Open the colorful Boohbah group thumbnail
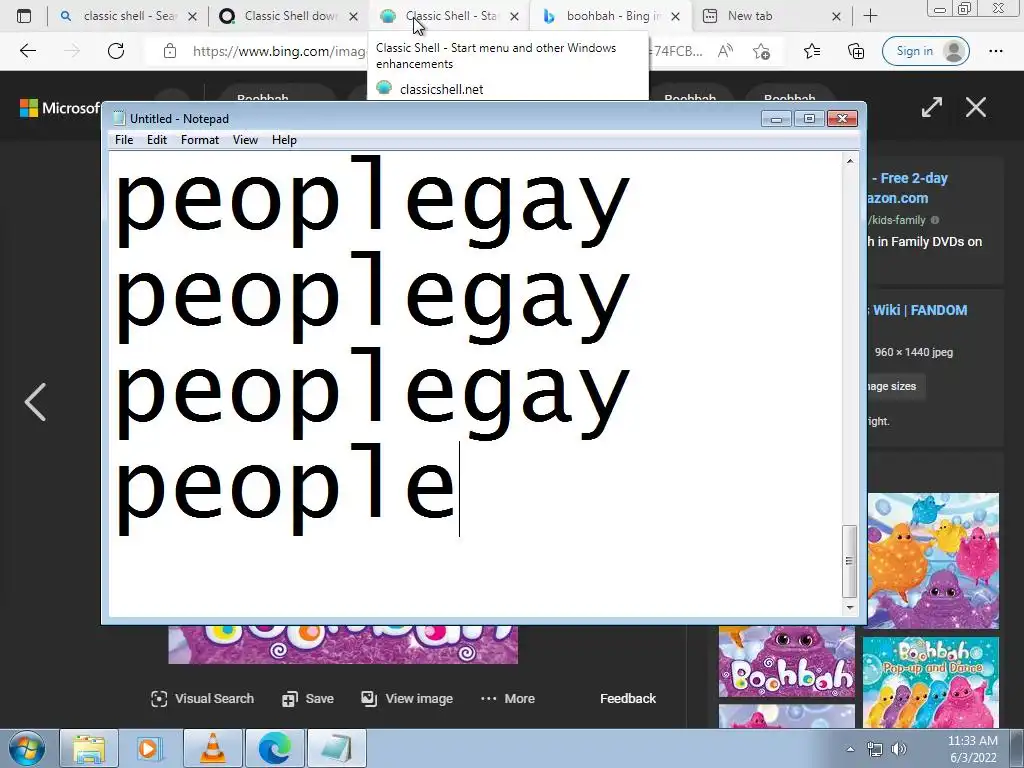1024x768 pixels. 933,561
